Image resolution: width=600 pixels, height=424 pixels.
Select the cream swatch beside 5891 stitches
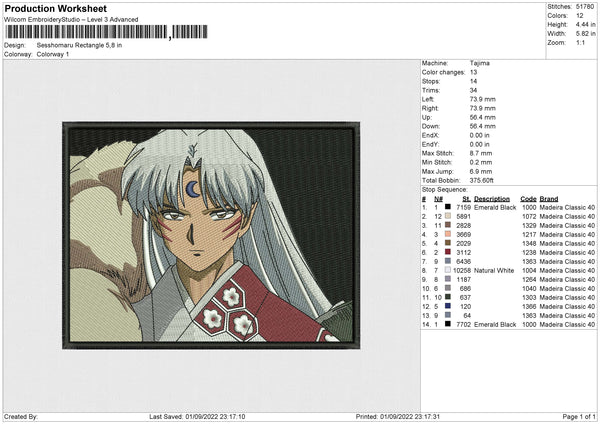(448, 216)
